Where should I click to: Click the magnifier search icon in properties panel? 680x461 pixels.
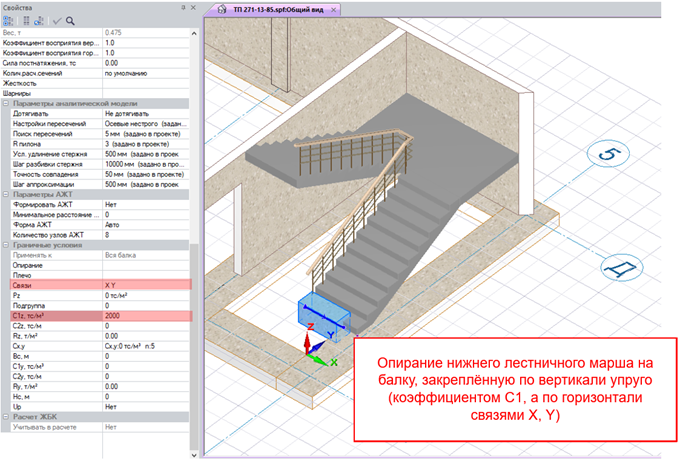click(x=70, y=21)
